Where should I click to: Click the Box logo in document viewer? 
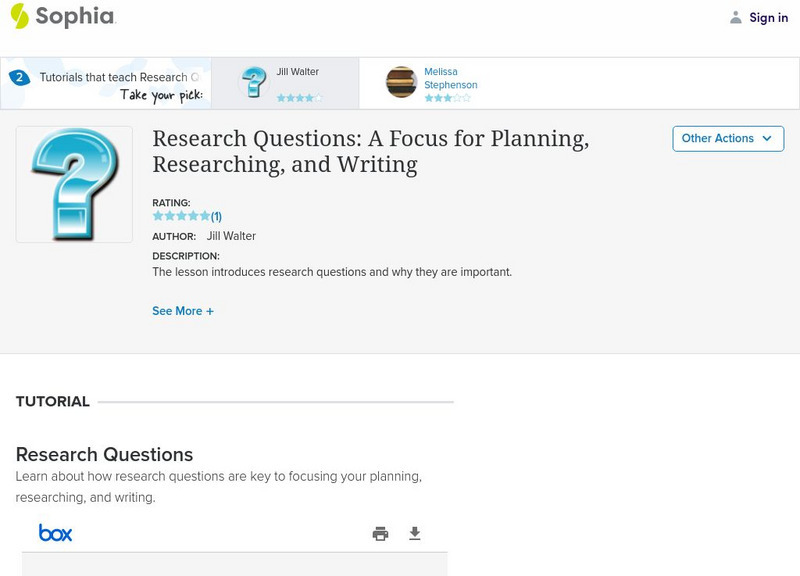(55, 533)
